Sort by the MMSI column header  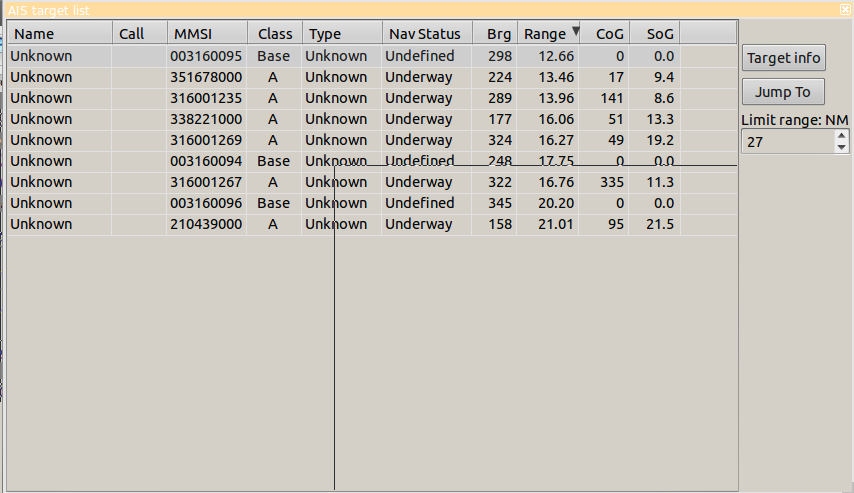click(206, 34)
